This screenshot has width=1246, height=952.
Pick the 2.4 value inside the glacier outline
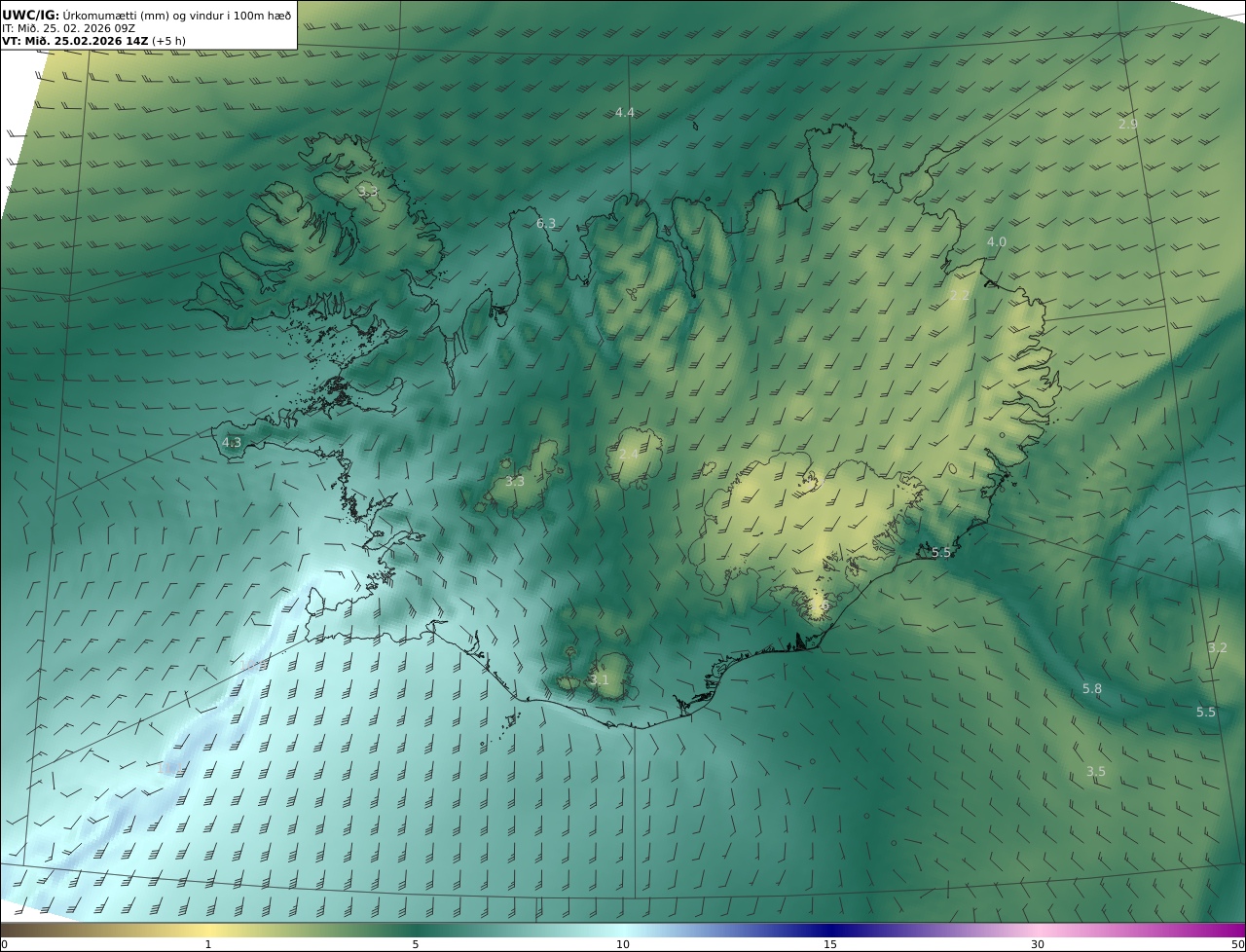click(x=629, y=455)
